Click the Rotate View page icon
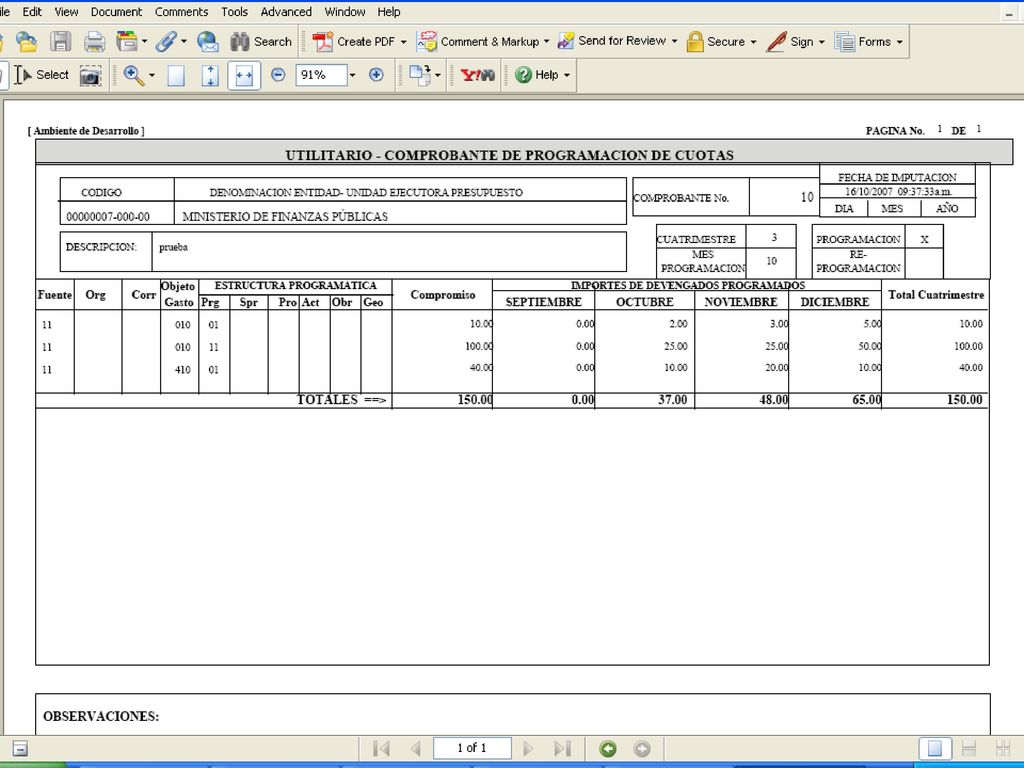Viewport: 1024px width, 768px height. coord(419,74)
